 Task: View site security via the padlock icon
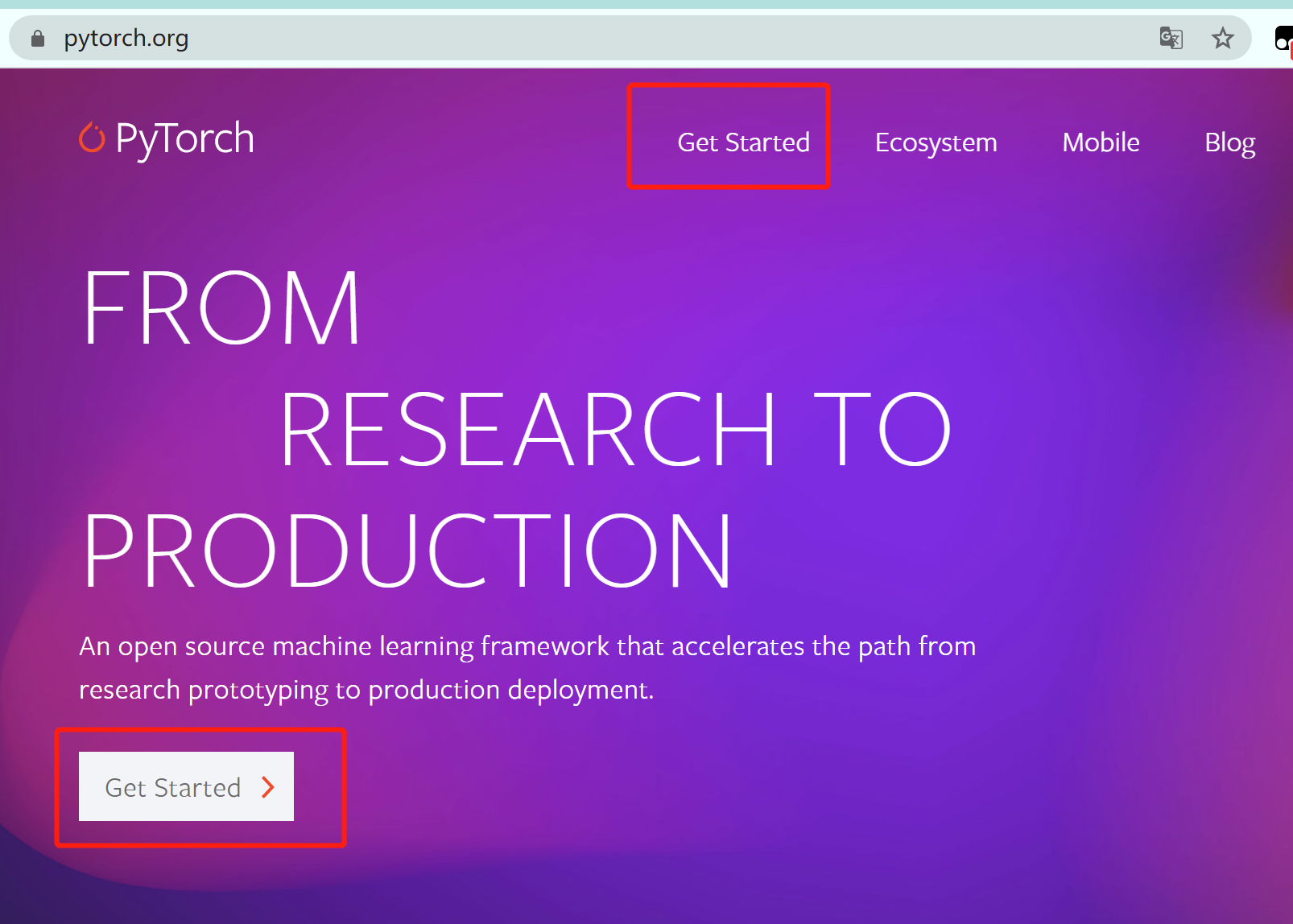coord(38,38)
